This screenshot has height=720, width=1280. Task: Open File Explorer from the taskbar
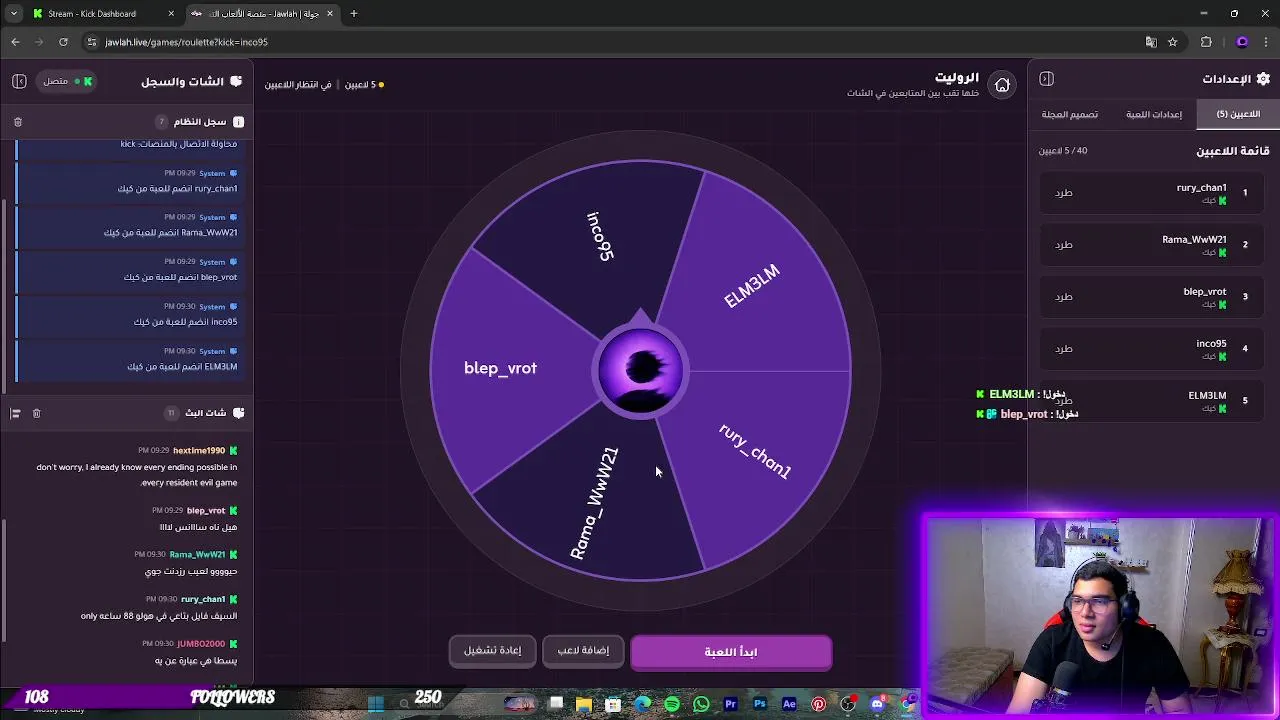pyautogui.click(x=584, y=704)
